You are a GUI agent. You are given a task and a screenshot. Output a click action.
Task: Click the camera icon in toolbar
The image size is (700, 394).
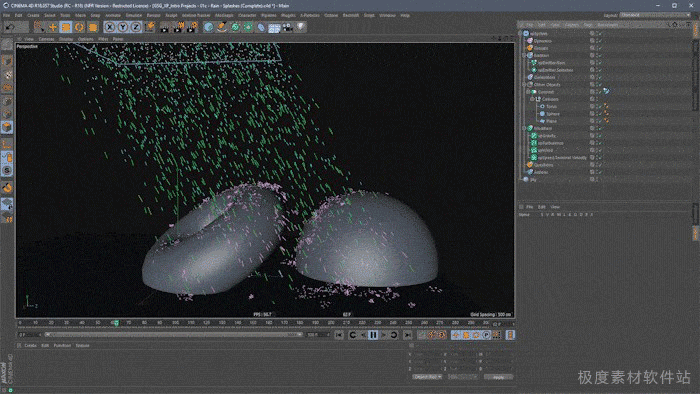[x=288, y=27]
